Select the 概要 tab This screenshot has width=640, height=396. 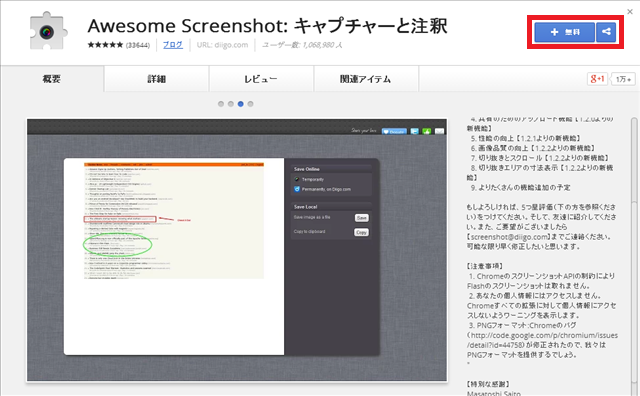[52, 79]
